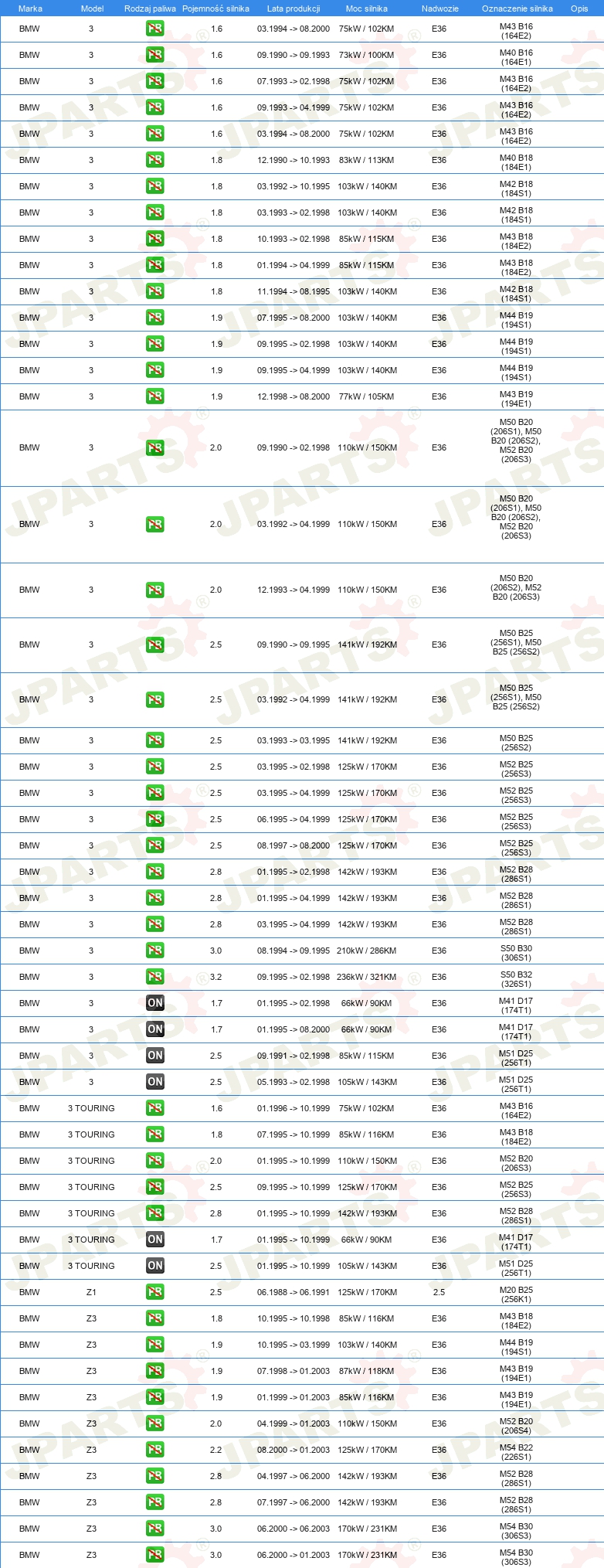This screenshot has height=1568, width=604.
Task: Click the 07.1997 -> 06.2000 production years cell
Action: tap(294, 1502)
